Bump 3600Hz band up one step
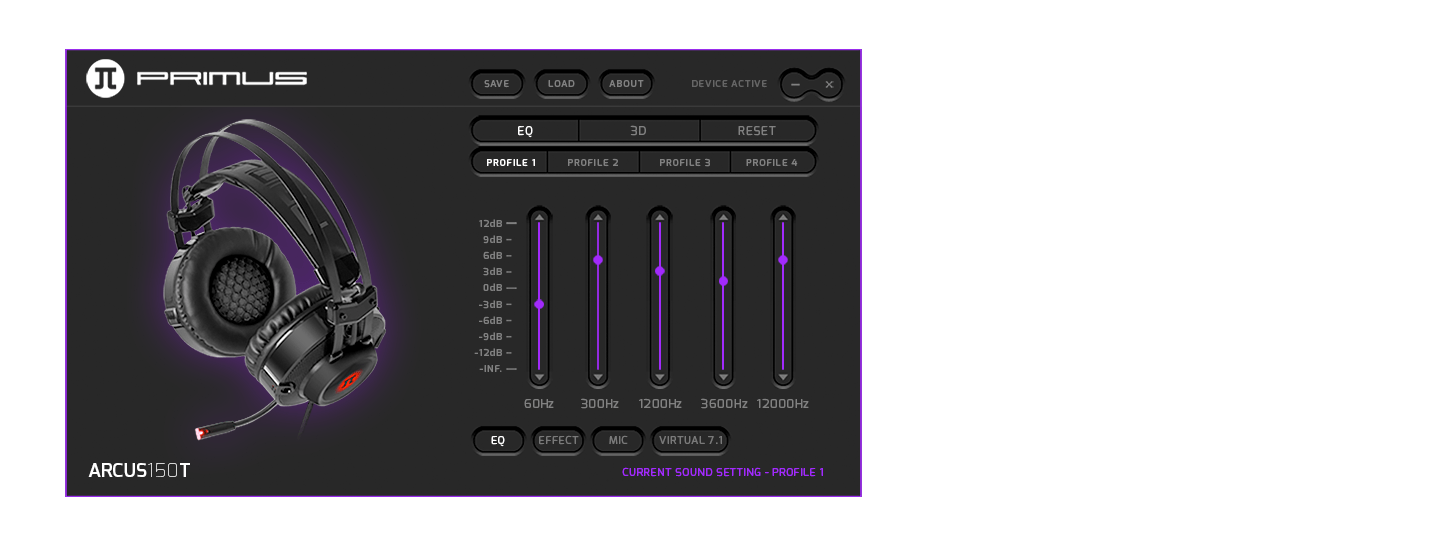 (723, 216)
